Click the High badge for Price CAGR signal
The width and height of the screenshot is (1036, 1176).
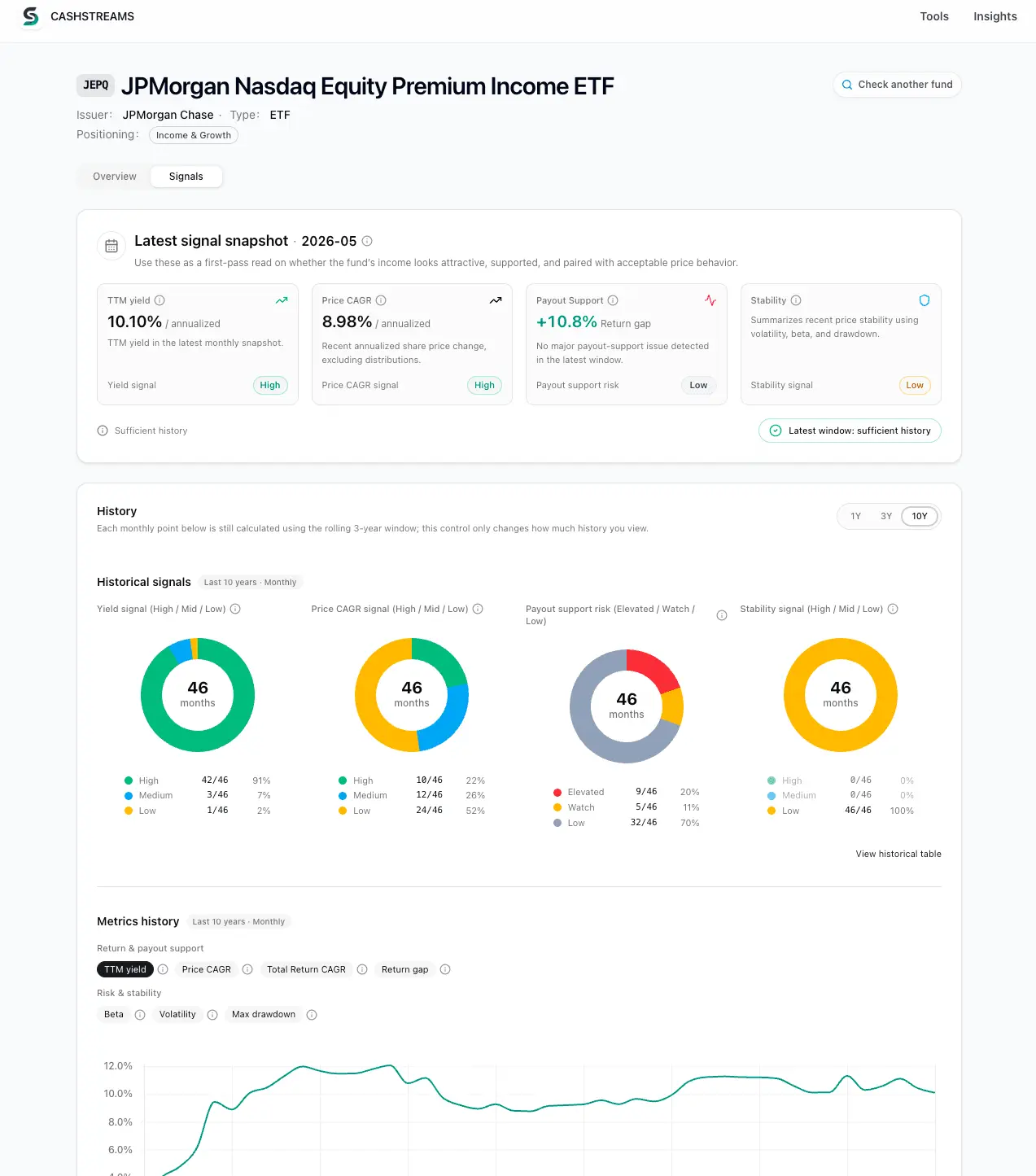[x=484, y=386]
